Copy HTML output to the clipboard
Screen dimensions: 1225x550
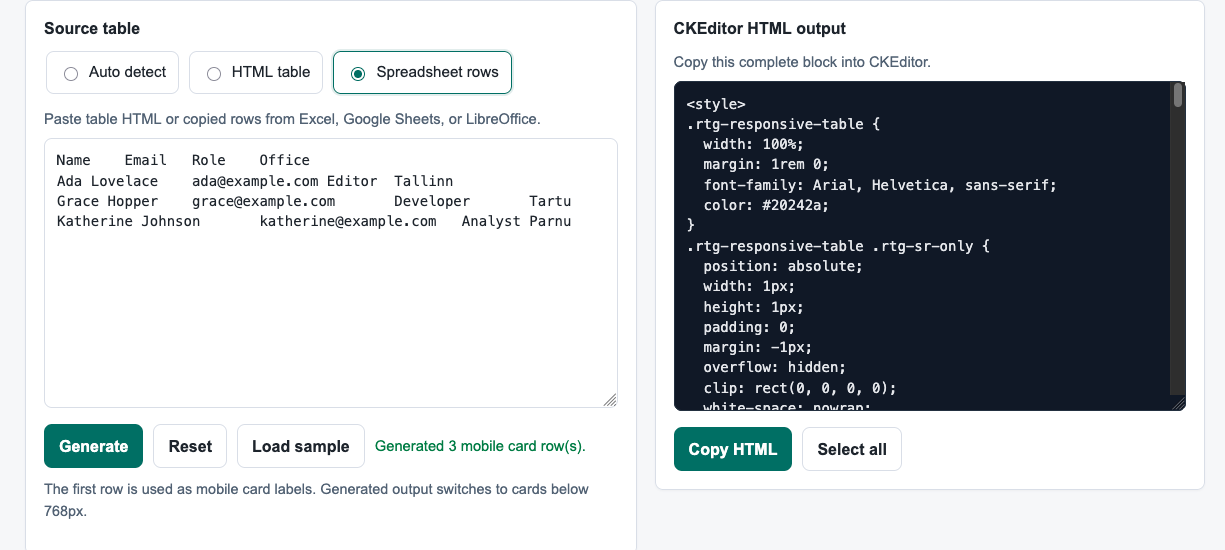pyautogui.click(x=732, y=449)
